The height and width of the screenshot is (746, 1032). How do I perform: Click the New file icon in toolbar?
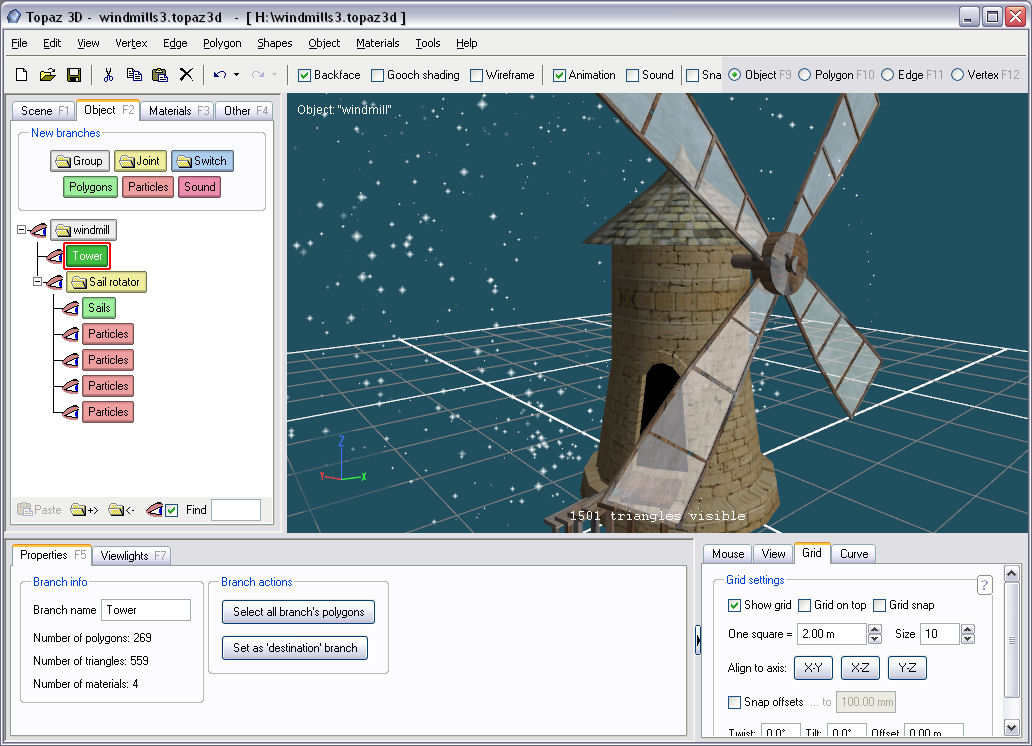[x=22, y=75]
